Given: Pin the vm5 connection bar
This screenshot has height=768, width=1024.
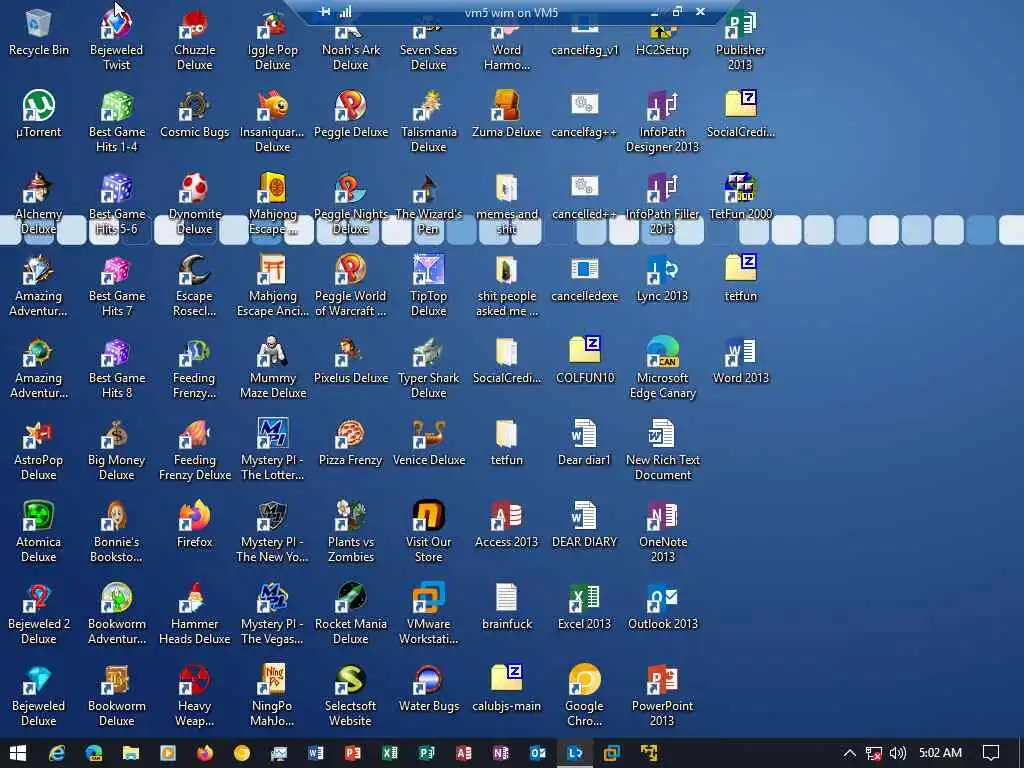Looking at the screenshot, I should (x=325, y=12).
